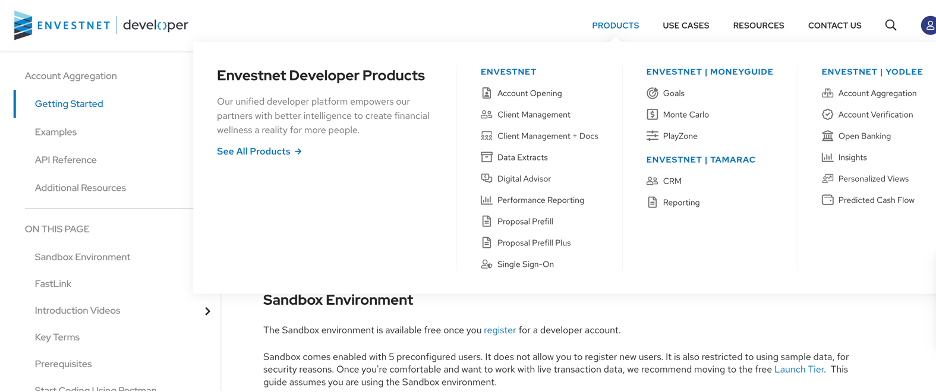936x392 pixels.
Task: Follow the register hyperlink
Action: point(500,330)
